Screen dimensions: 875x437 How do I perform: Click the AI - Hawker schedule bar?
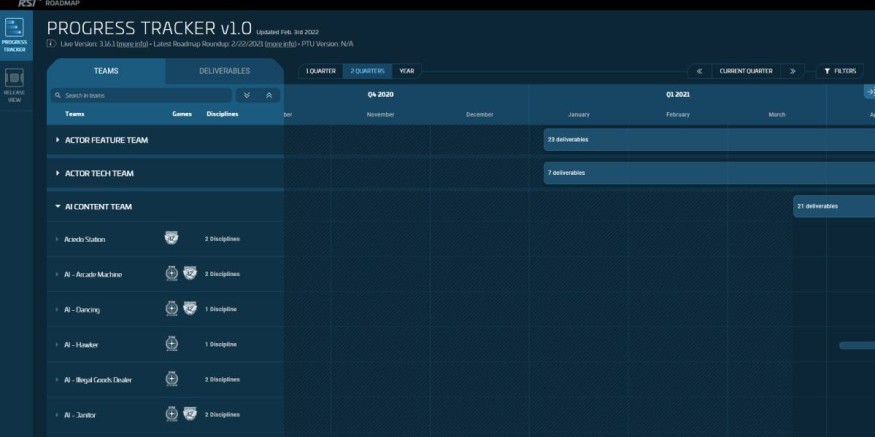click(x=857, y=345)
